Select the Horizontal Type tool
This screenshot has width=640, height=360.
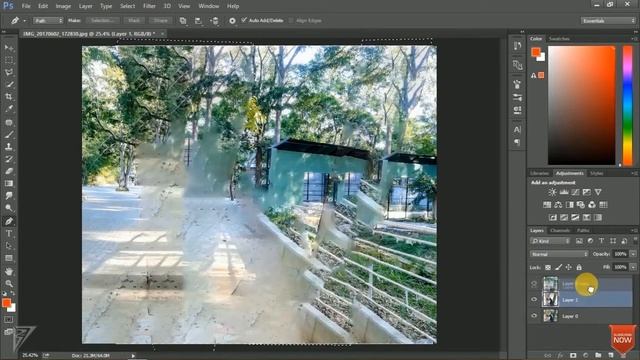[9, 233]
